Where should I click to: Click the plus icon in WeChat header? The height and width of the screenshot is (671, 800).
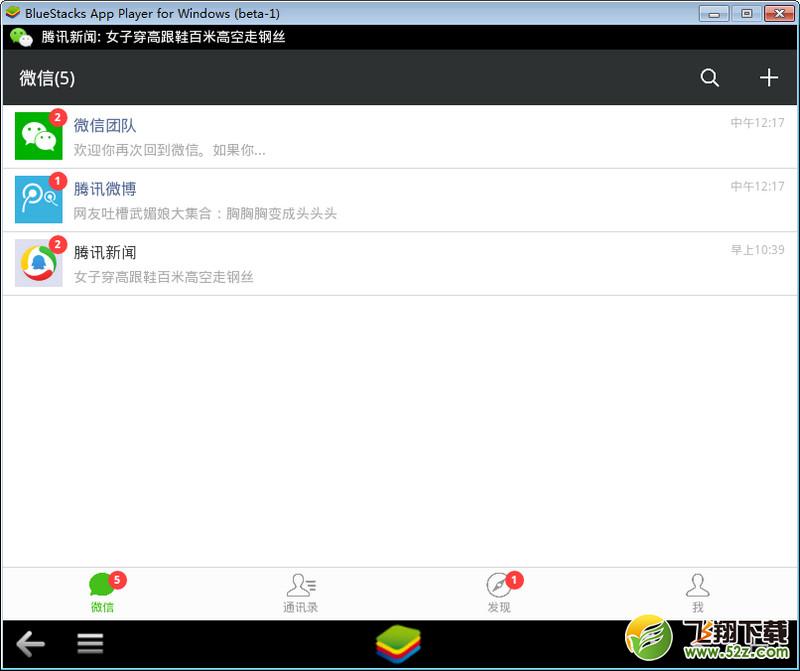click(x=768, y=78)
